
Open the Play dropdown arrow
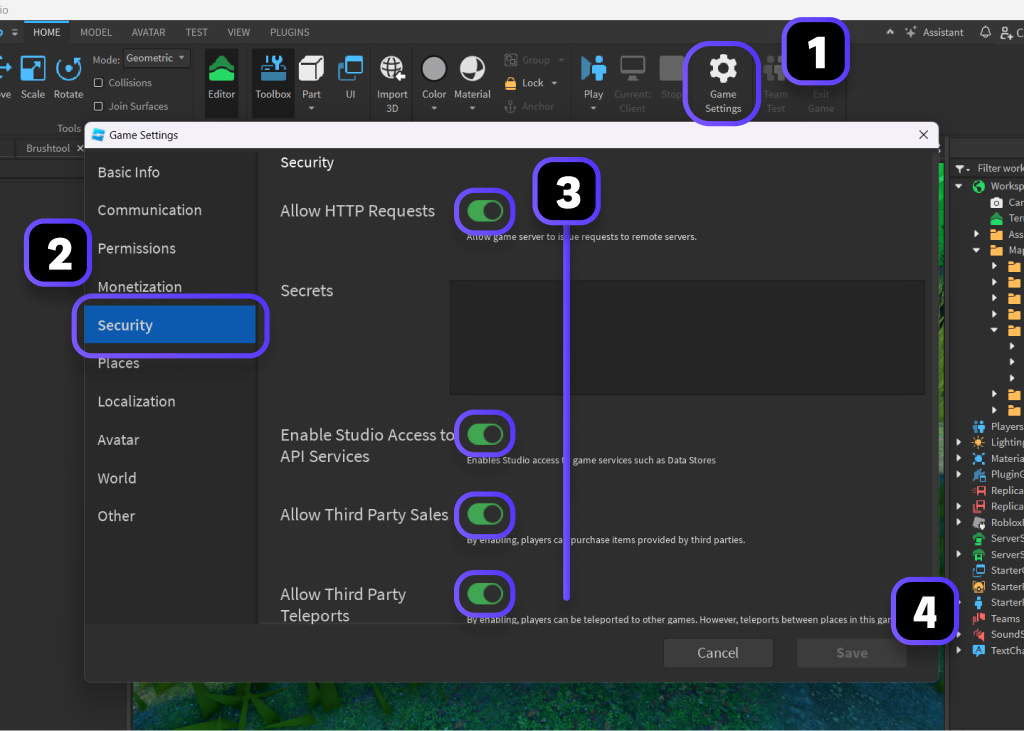tap(593, 108)
